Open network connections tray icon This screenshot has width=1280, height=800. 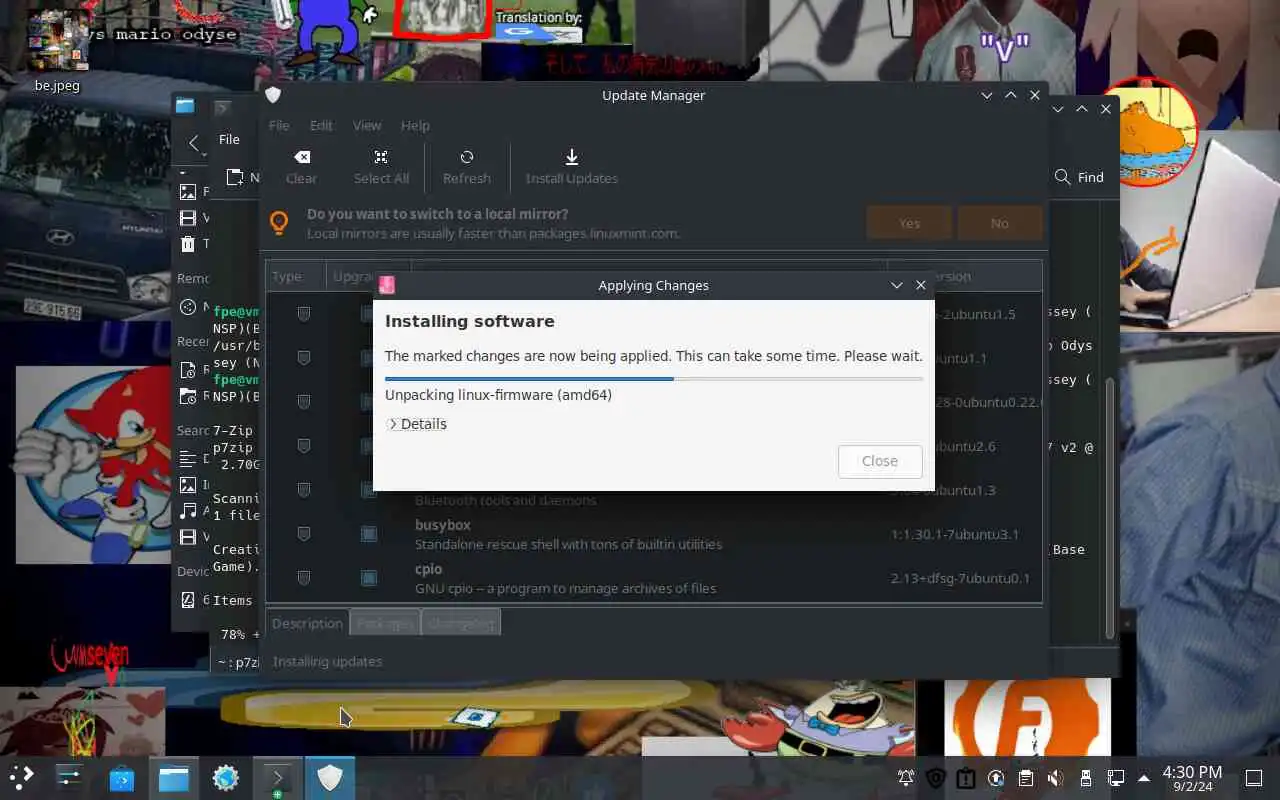coord(1116,778)
